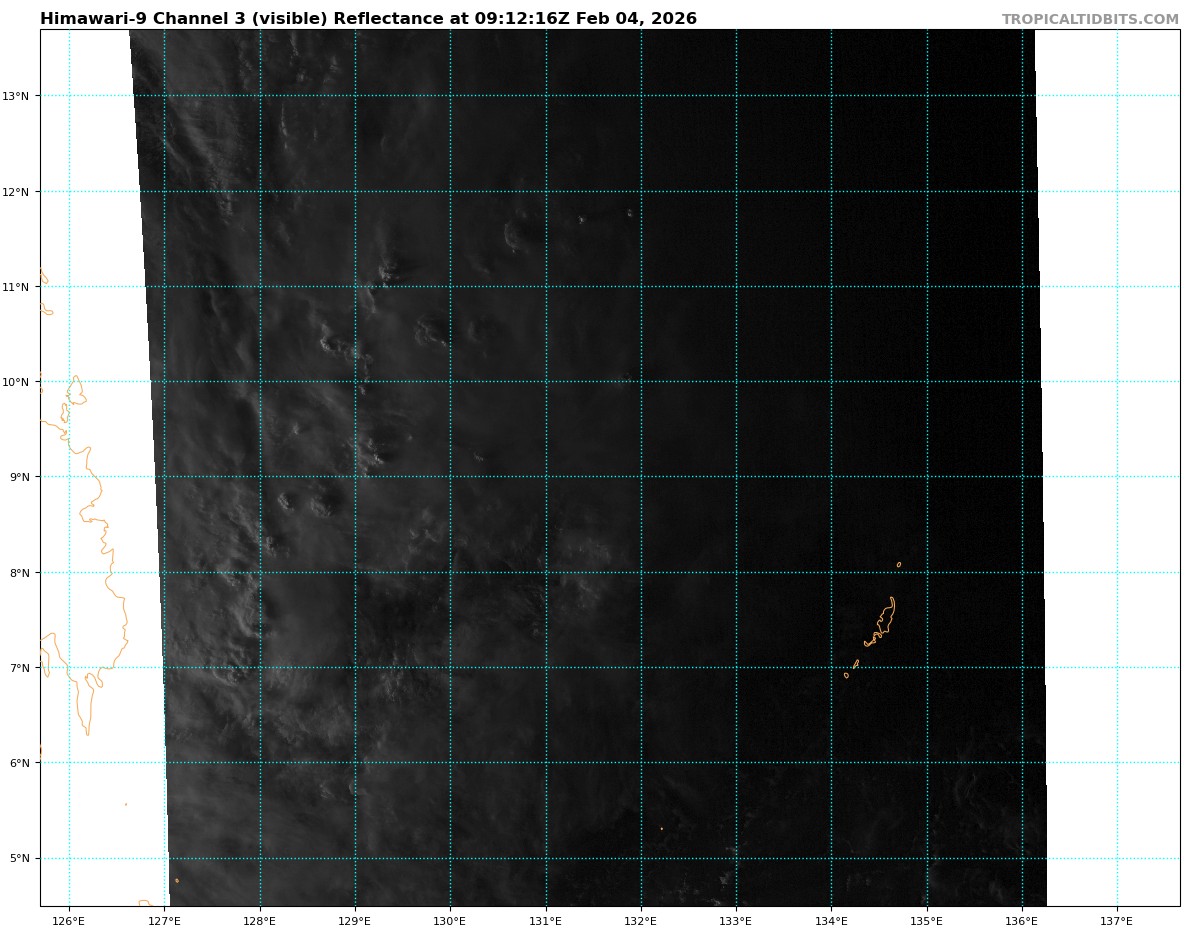Select the tiny island outline north of Palau
Screen dimensions: 1200x929
point(898,565)
